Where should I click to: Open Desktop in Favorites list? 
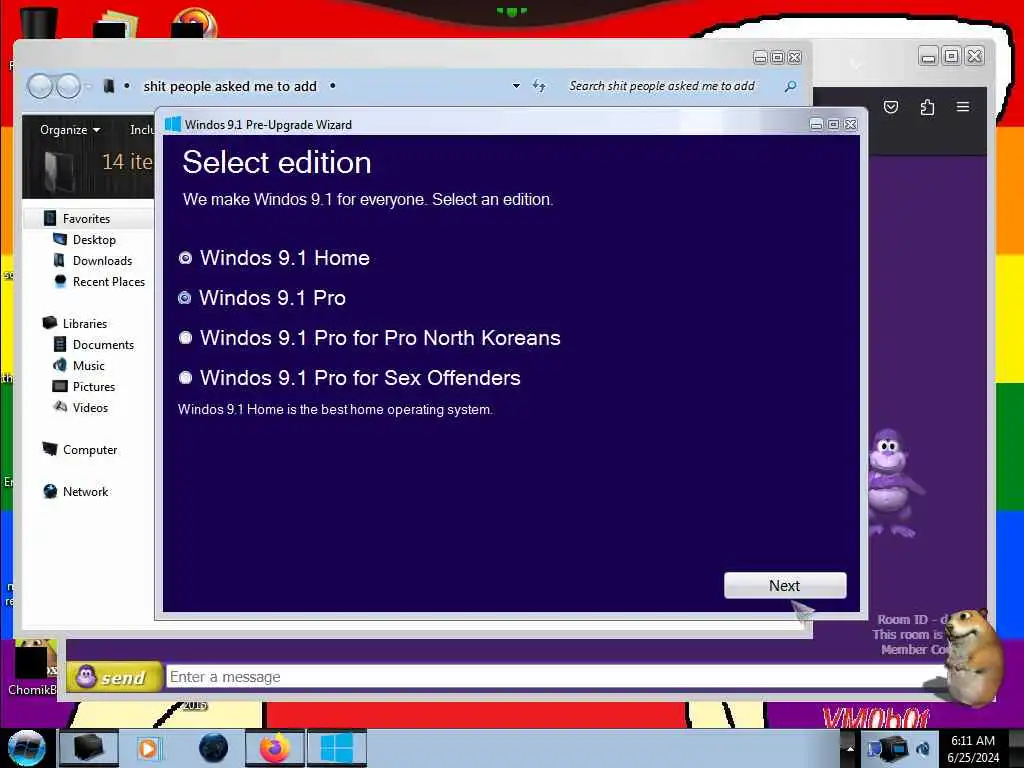click(x=94, y=240)
